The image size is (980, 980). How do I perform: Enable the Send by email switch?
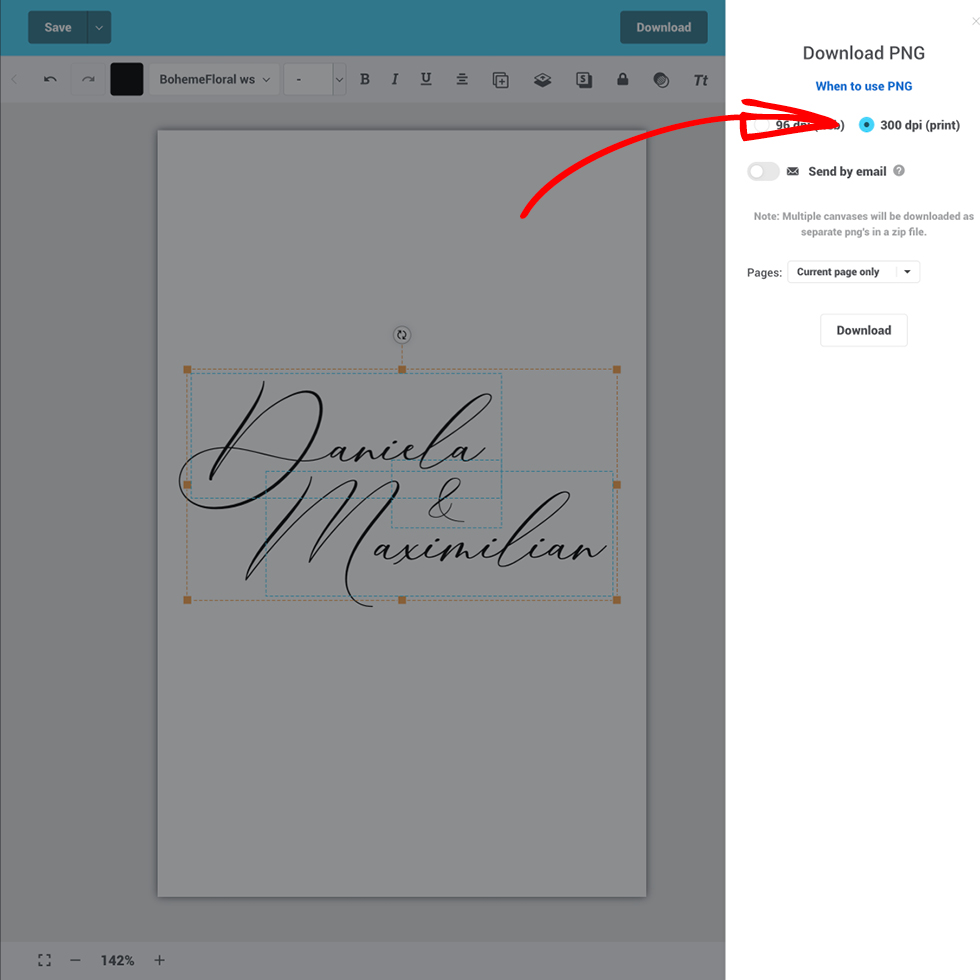point(763,172)
